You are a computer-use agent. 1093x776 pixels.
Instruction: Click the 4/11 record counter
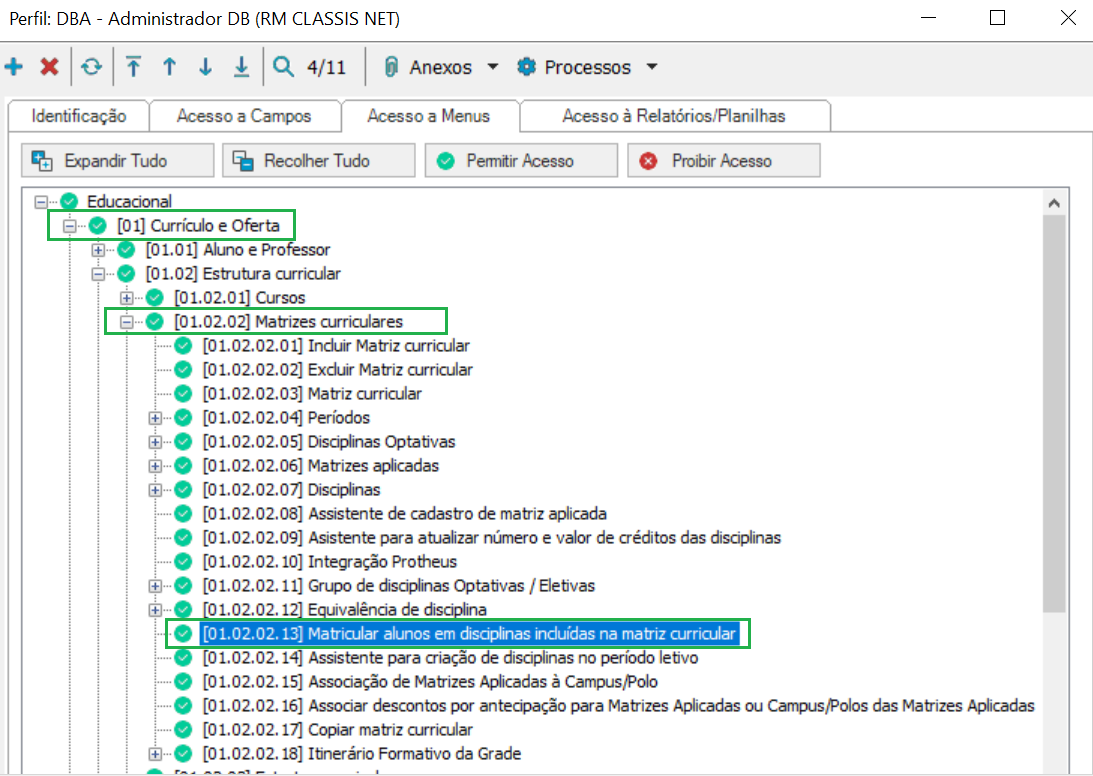pyautogui.click(x=326, y=67)
